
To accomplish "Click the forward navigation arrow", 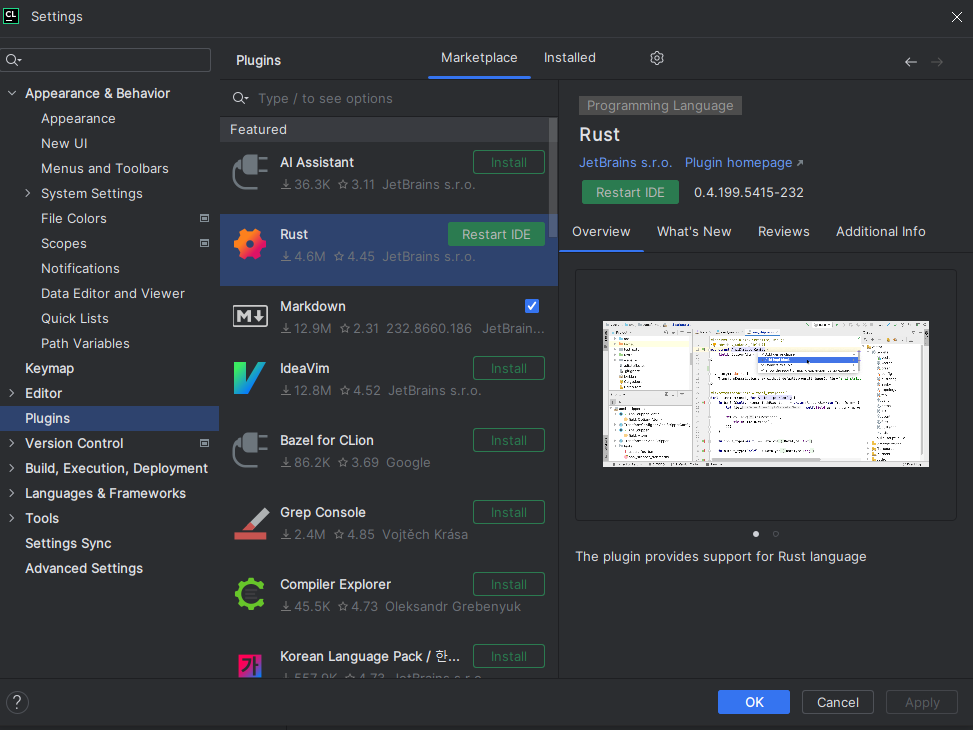I will tap(937, 61).
